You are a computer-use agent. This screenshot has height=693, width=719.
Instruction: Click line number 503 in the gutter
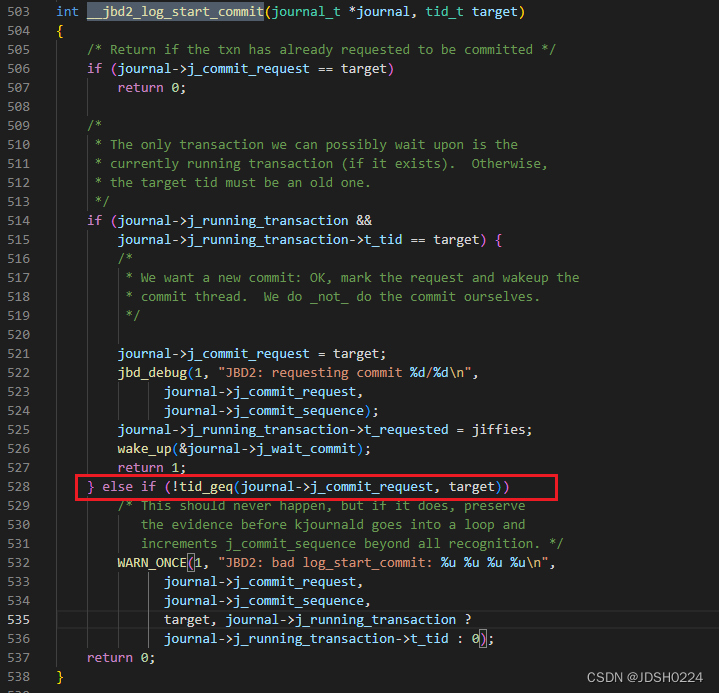(18, 11)
